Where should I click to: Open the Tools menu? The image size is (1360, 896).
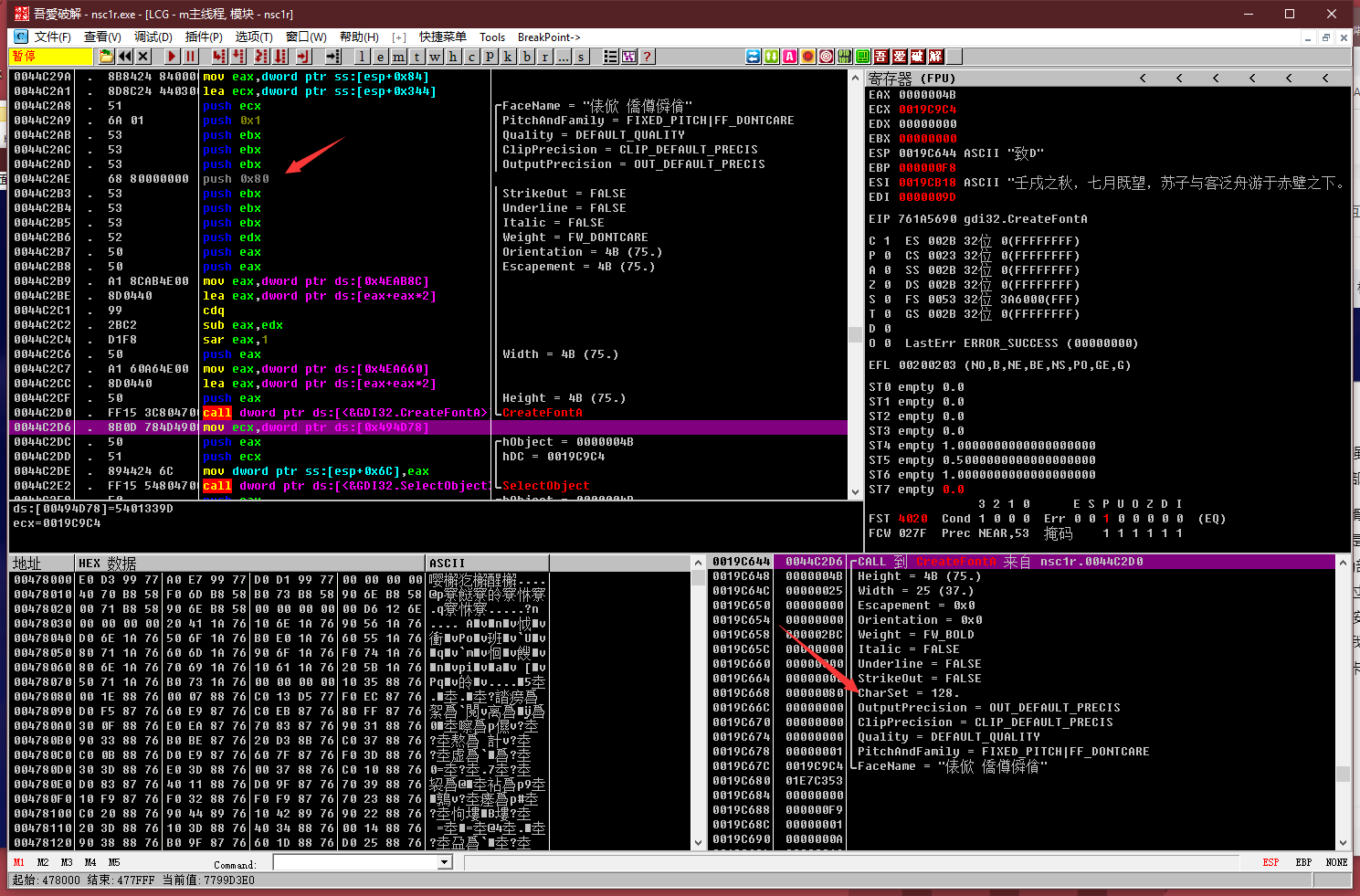492,37
